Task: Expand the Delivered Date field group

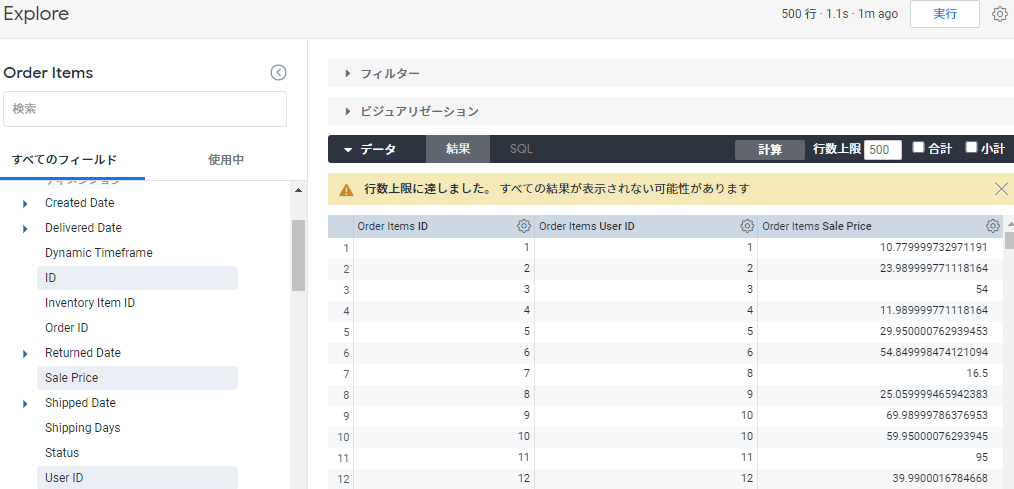Action: pyautogui.click(x=25, y=228)
